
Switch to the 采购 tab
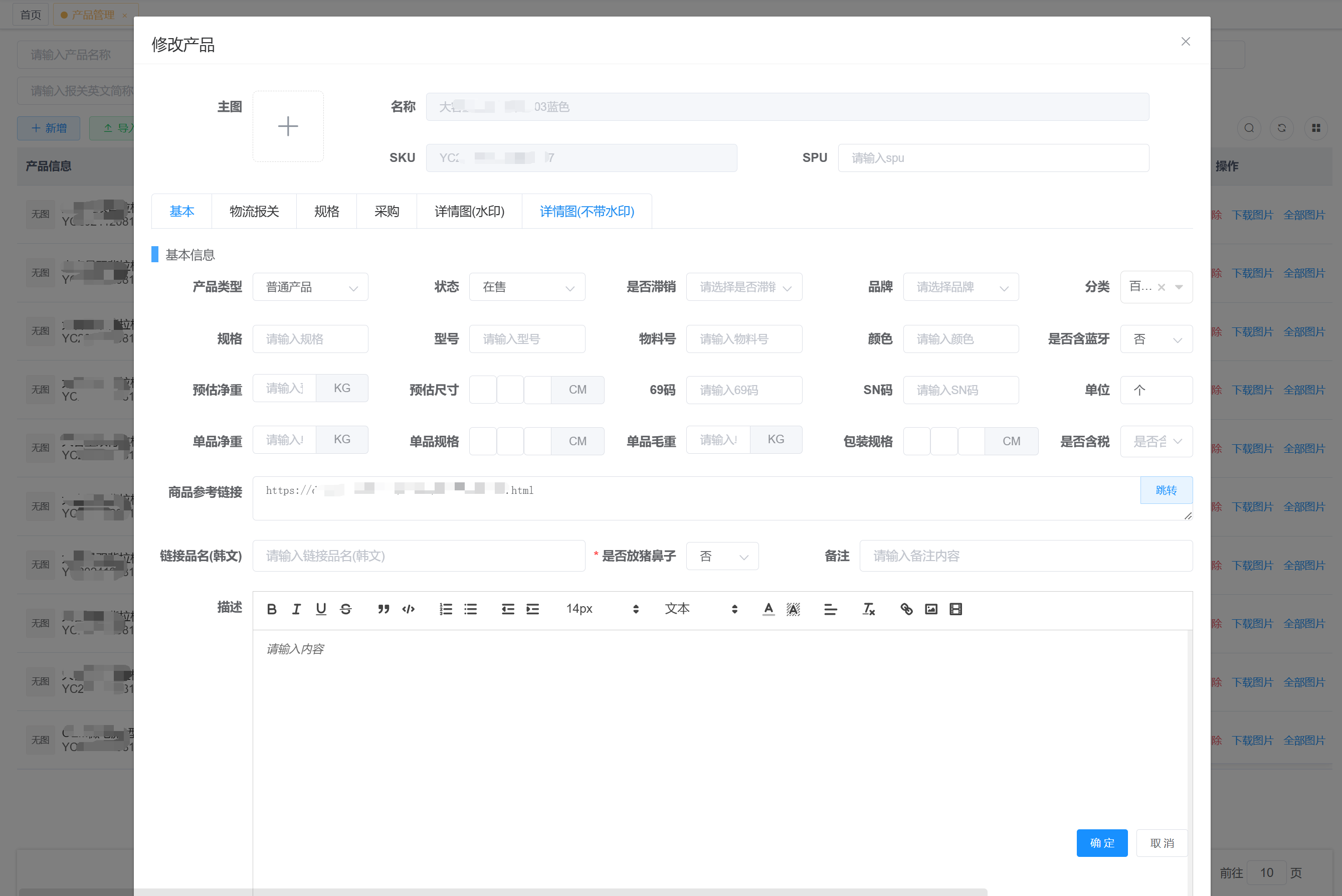tap(387, 212)
